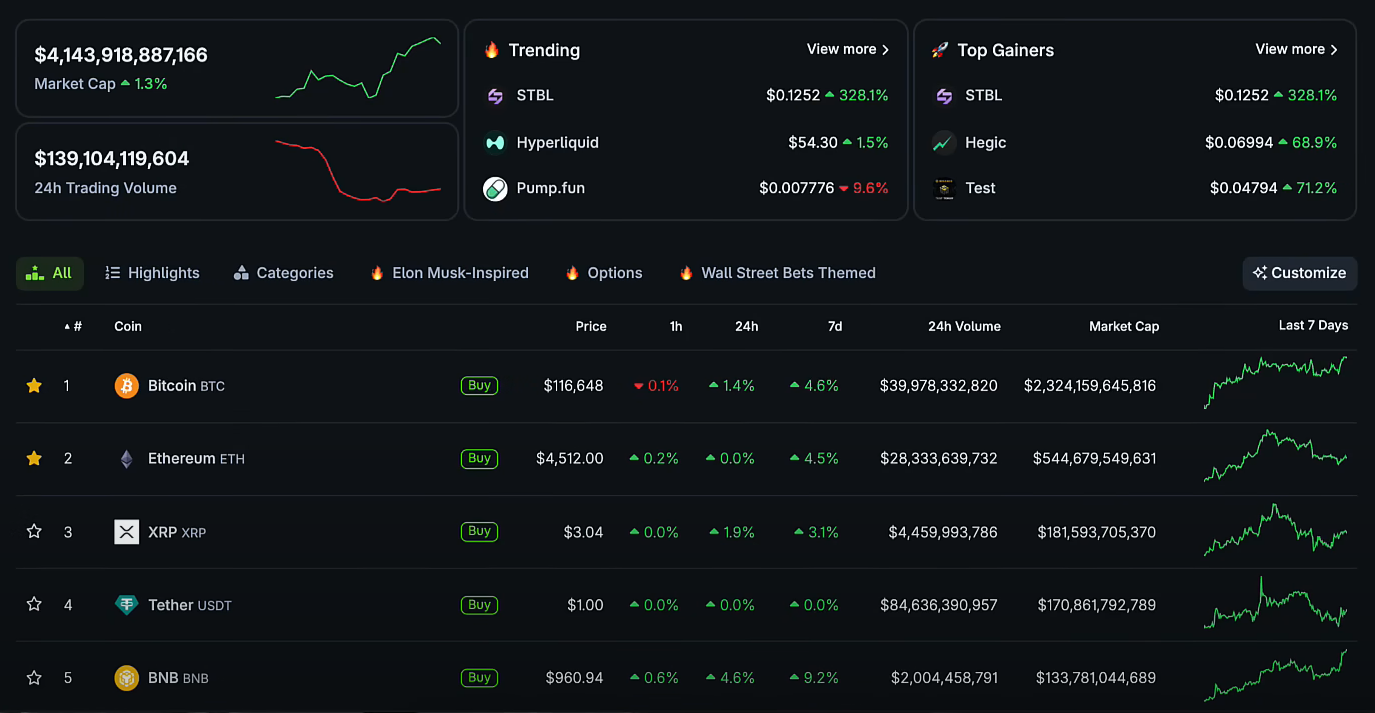This screenshot has height=713, width=1375.
Task: Click the Market Cap trend chart
Action: coord(358,69)
